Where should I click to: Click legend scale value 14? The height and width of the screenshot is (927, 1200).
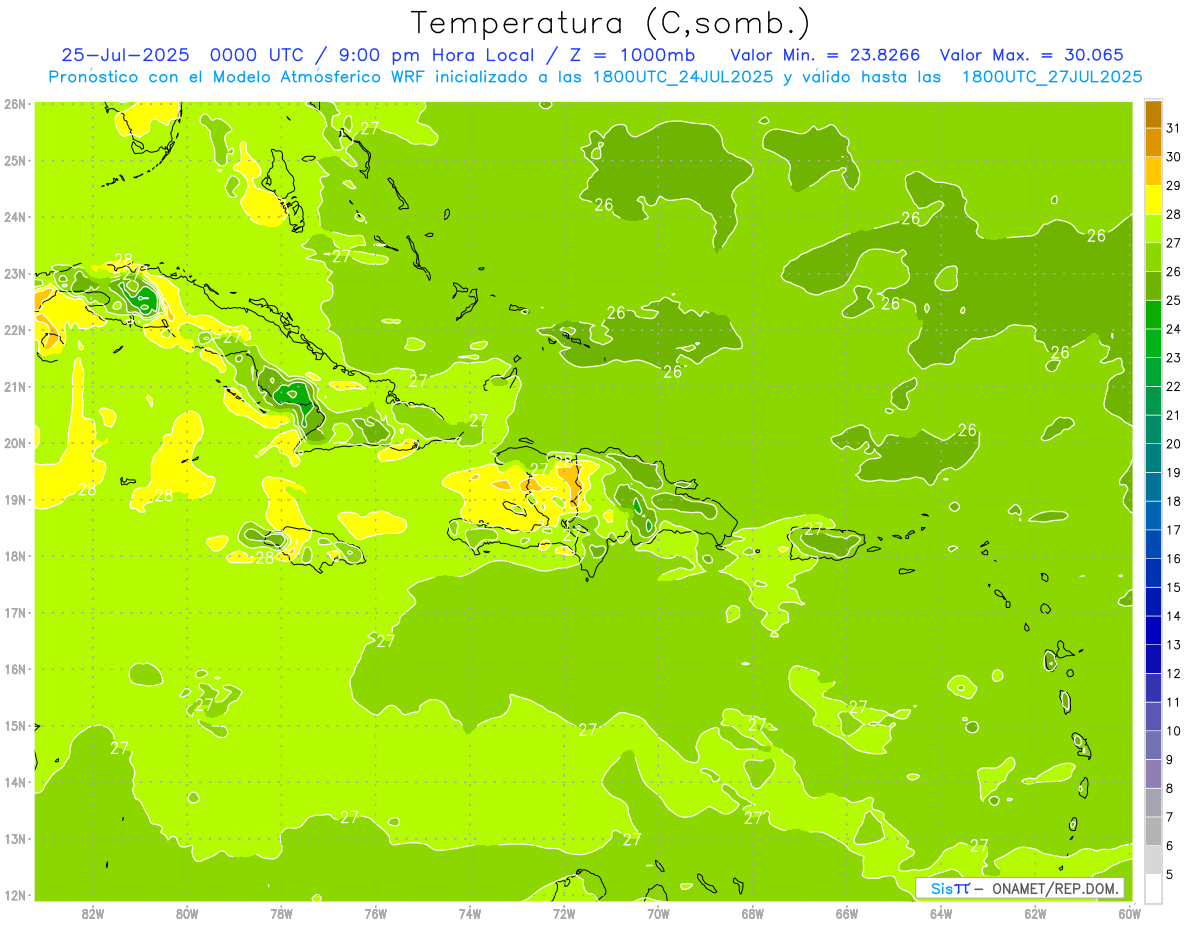click(x=1173, y=616)
